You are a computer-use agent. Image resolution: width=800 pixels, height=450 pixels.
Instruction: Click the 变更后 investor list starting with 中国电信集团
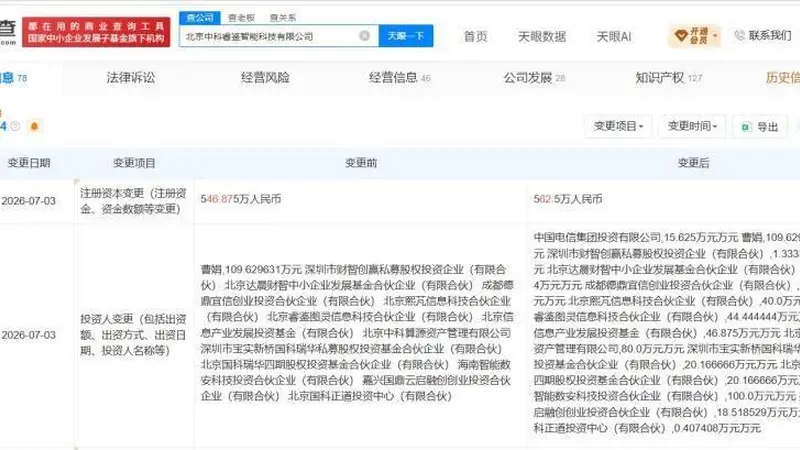click(666, 333)
